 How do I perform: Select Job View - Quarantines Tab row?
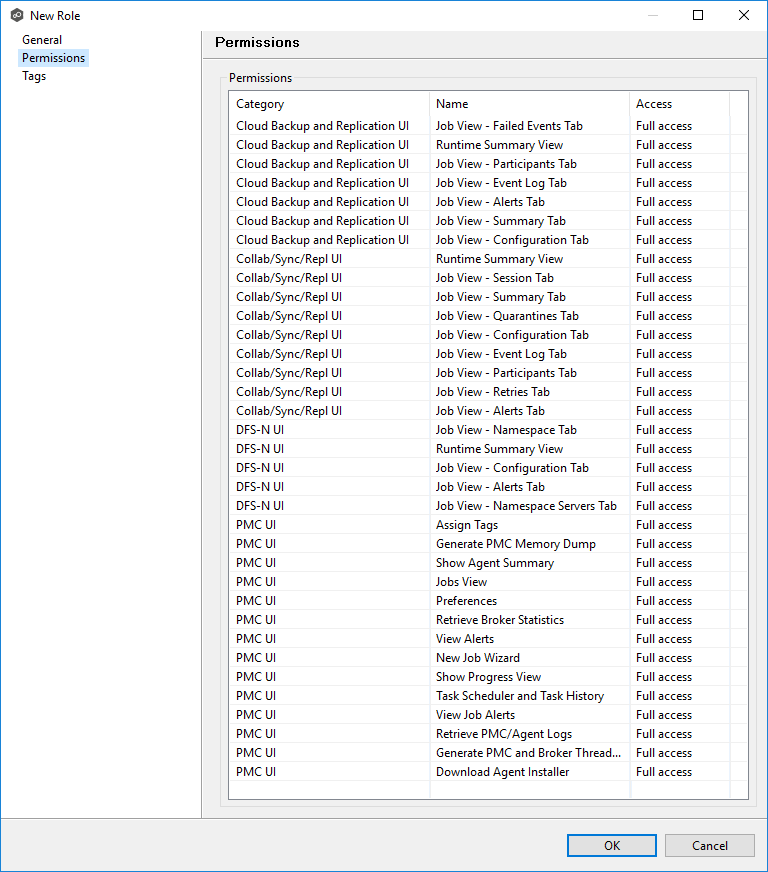[x=507, y=316]
